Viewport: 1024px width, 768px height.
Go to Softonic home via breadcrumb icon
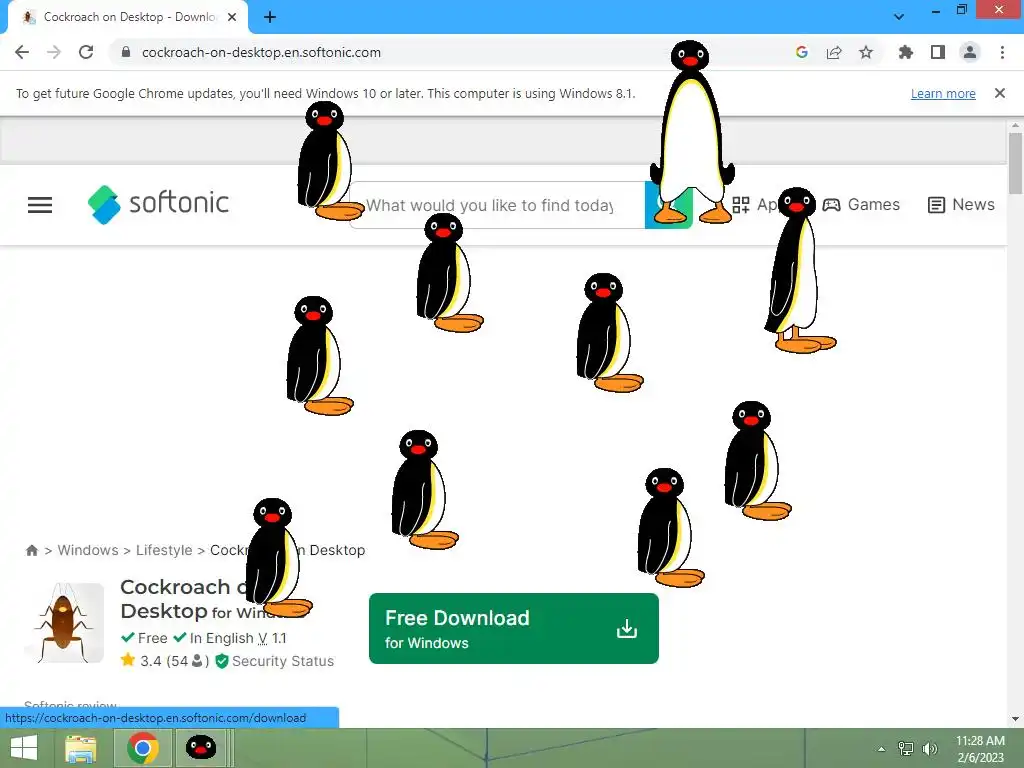coord(31,550)
